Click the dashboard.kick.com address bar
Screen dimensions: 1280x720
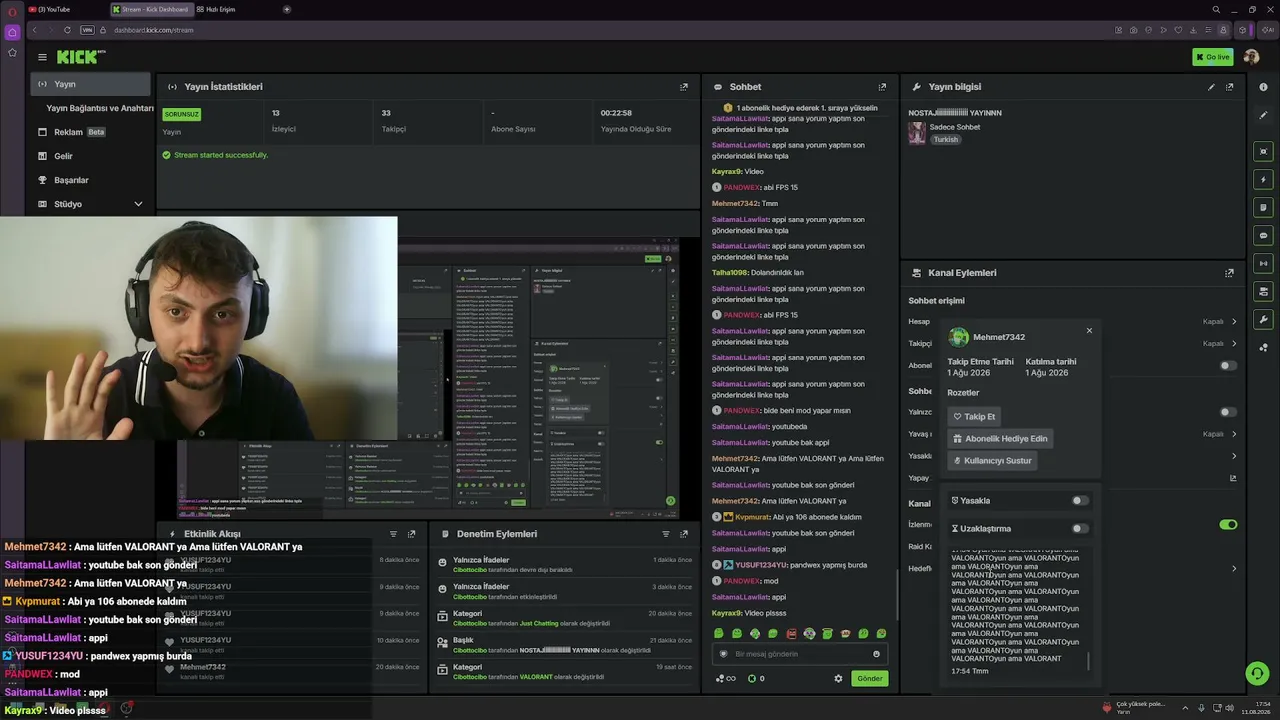click(x=154, y=30)
